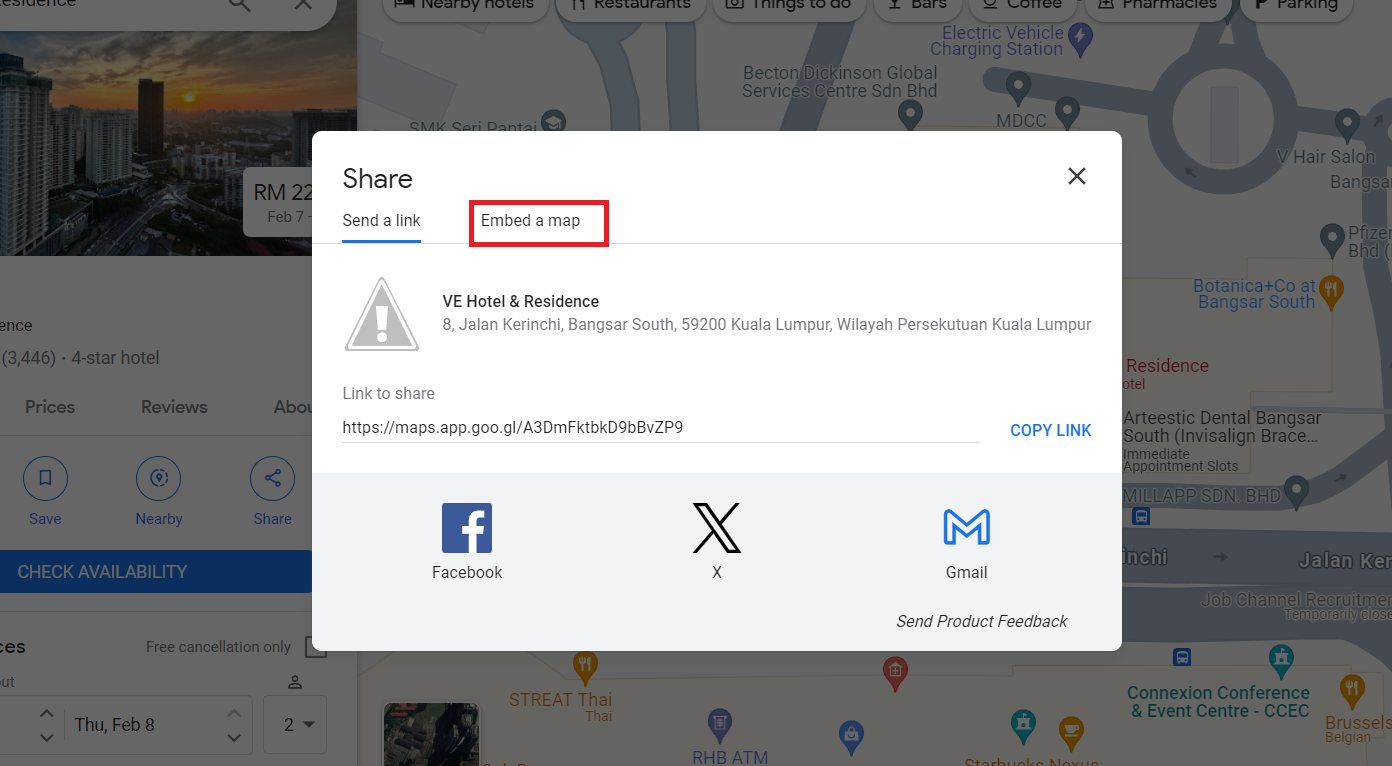Select the Things to do chip

(790, 5)
